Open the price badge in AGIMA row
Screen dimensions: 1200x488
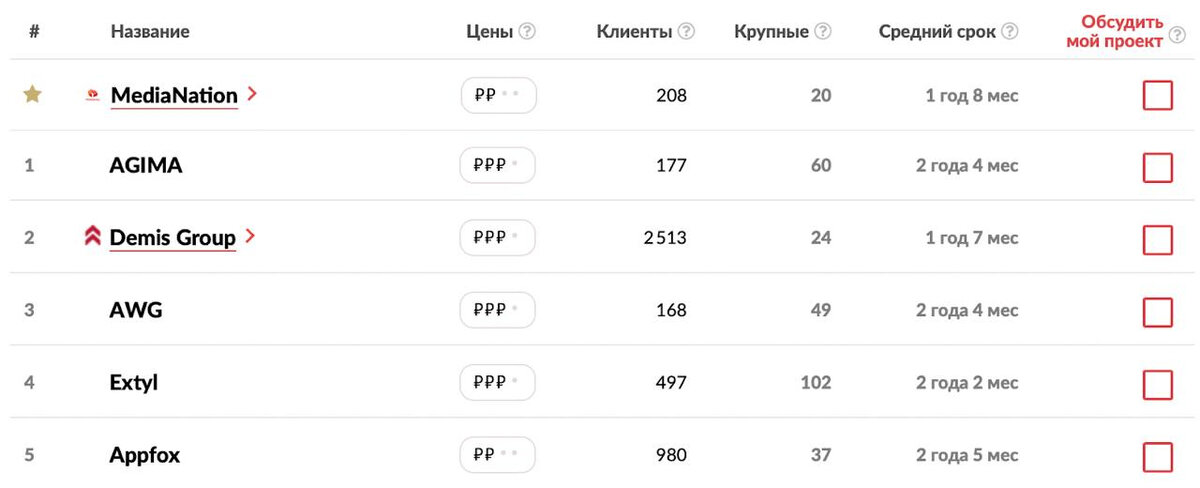pyautogui.click(x=497, y=165)
